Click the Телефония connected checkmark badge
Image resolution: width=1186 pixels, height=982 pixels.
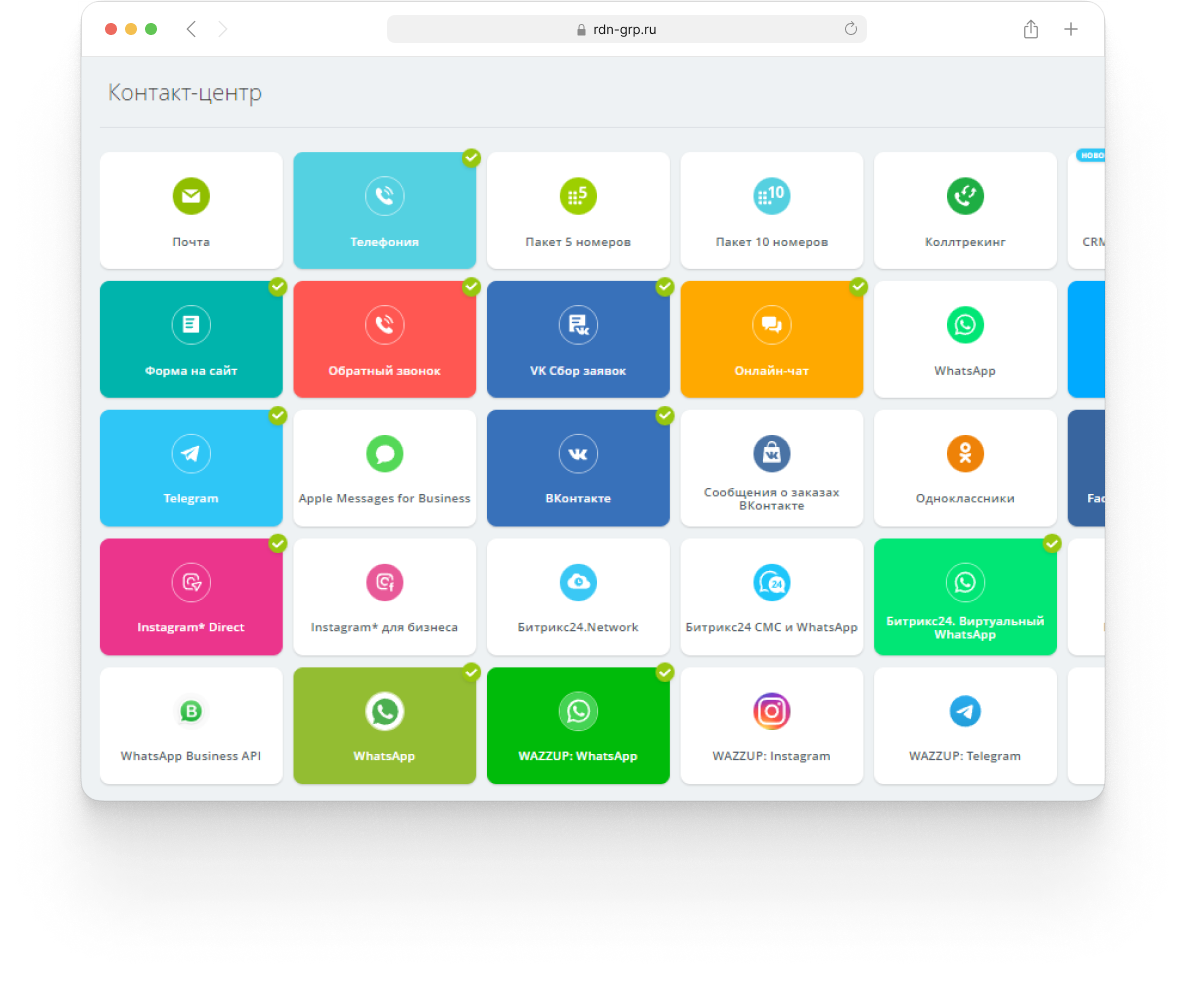[x=471, y=157]
